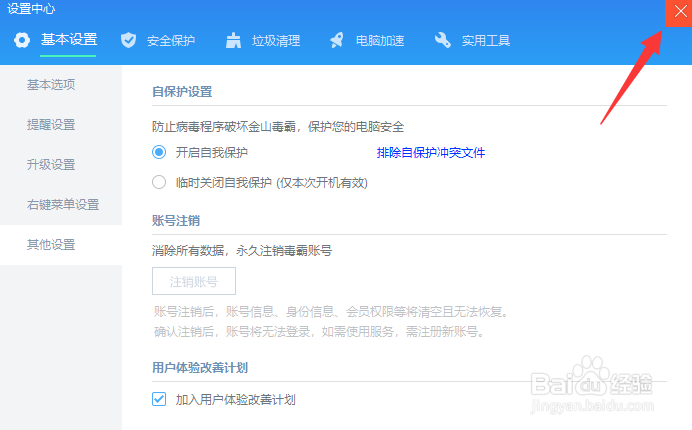Image resolution: width=692 pixels, height=430 pixels.
Task: Open the 排除自保护冲突文件 link
Action: (x=431, y=153)
